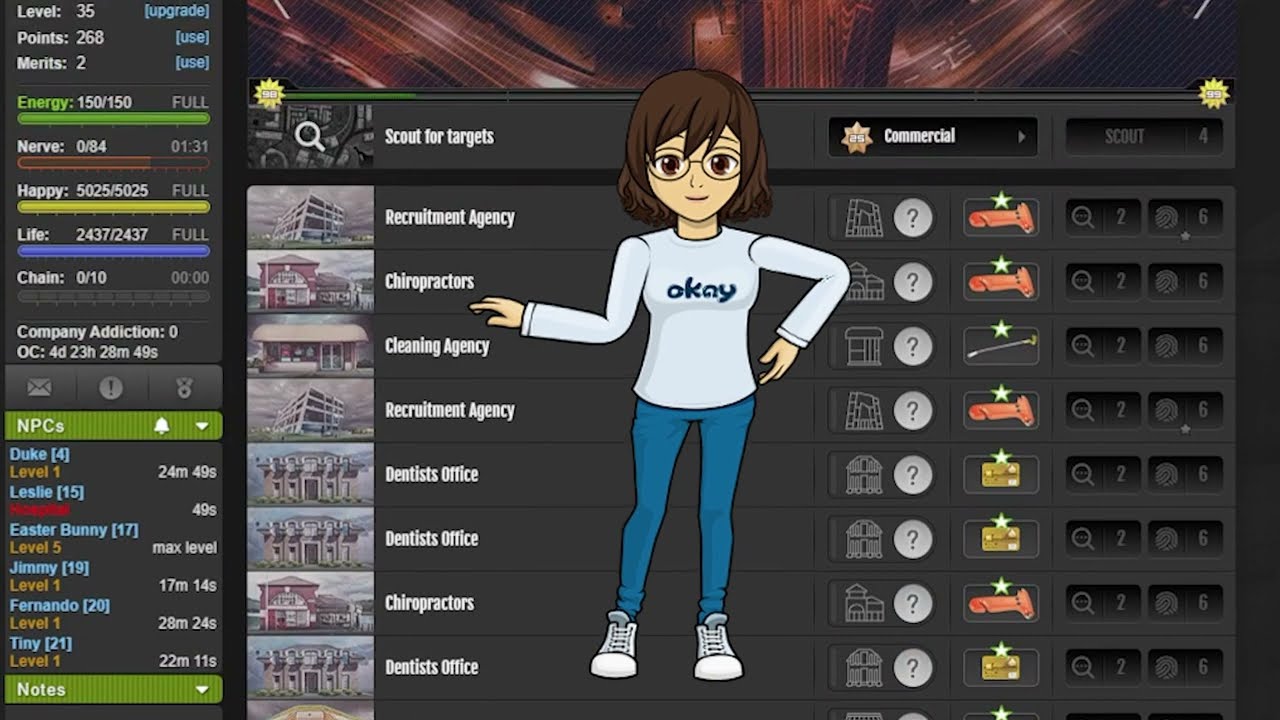1280x720 pixels.
Task: Toggle the NPCs bell notification icon
Action: click(x=161, y=426)
